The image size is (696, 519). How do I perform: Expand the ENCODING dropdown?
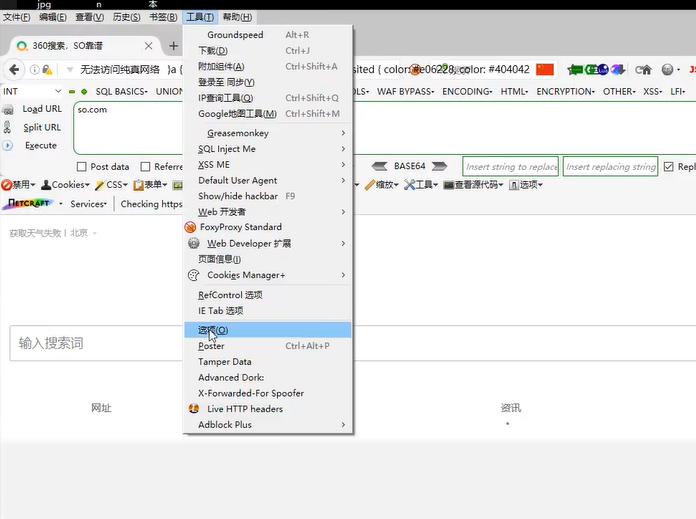tap(467, 91)
